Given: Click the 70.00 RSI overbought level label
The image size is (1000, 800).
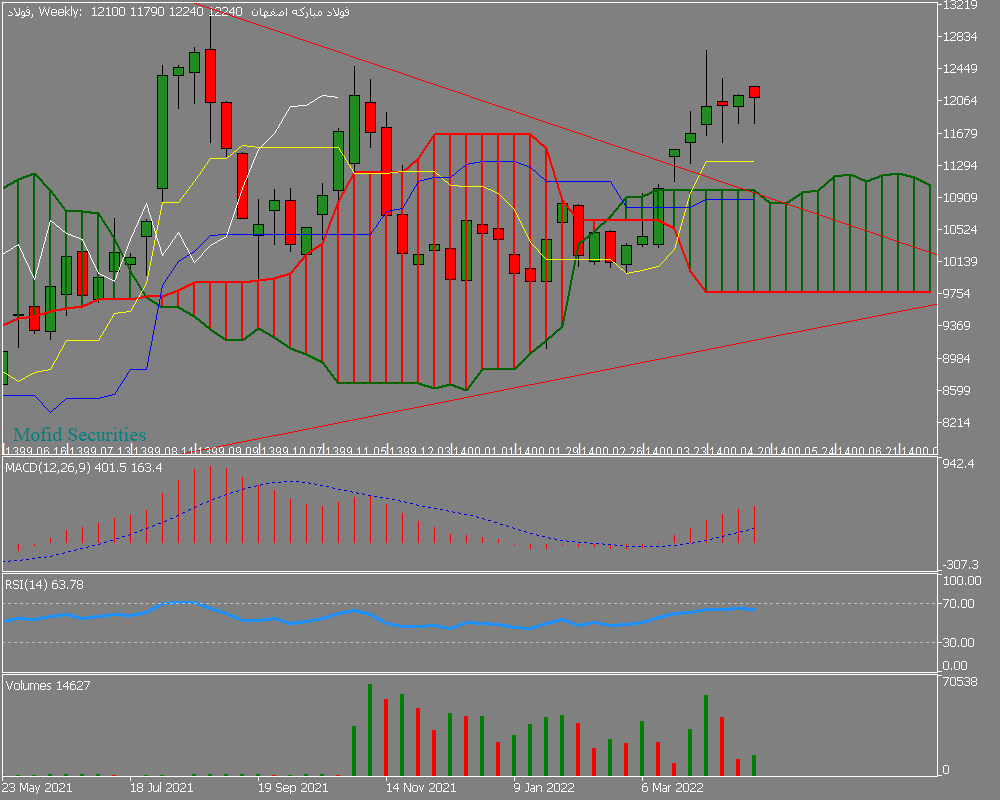Looking at the screenshot, I should [959, 604].
